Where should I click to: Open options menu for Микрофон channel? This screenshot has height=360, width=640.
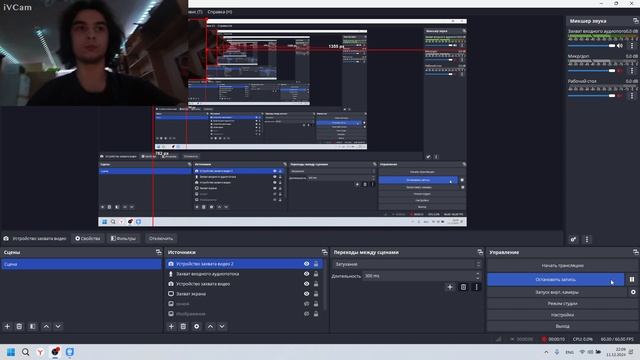(632, 71)
